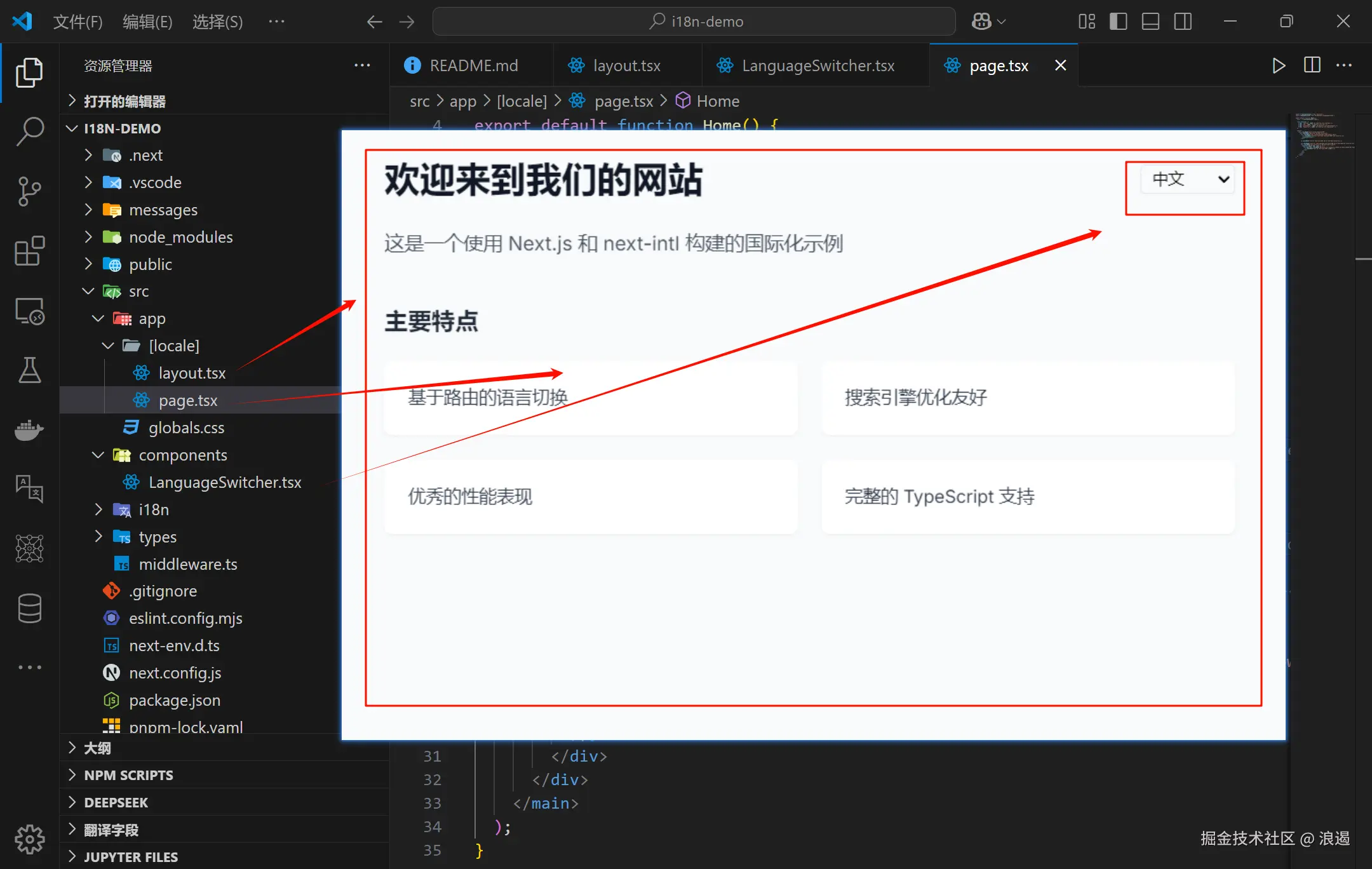Open the Docker panel icon
Screen dimensions: 1372x869
[29, 430]
